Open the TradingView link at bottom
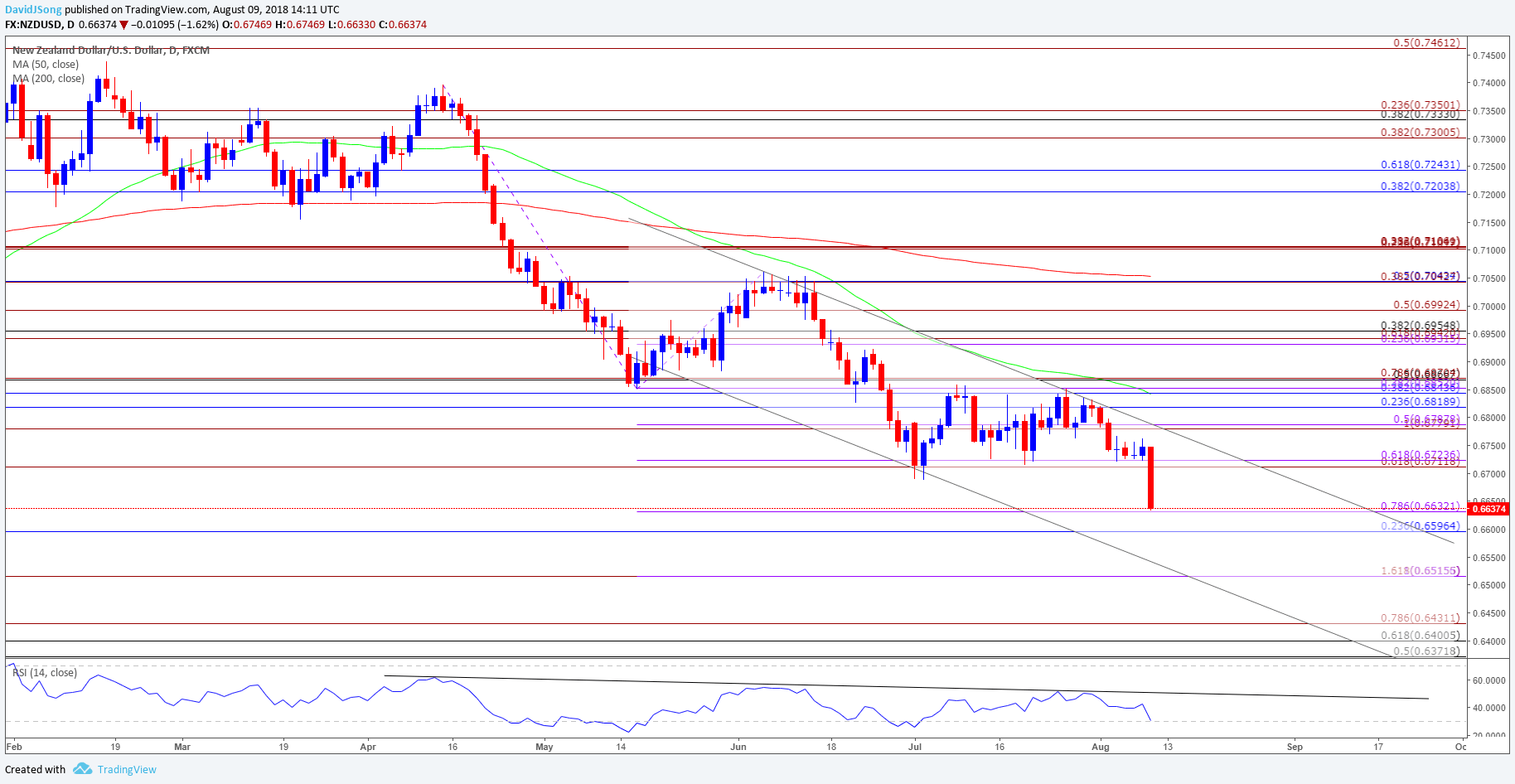The height and width of the screenshot is (784, 1515). click(x=127, y=769)
